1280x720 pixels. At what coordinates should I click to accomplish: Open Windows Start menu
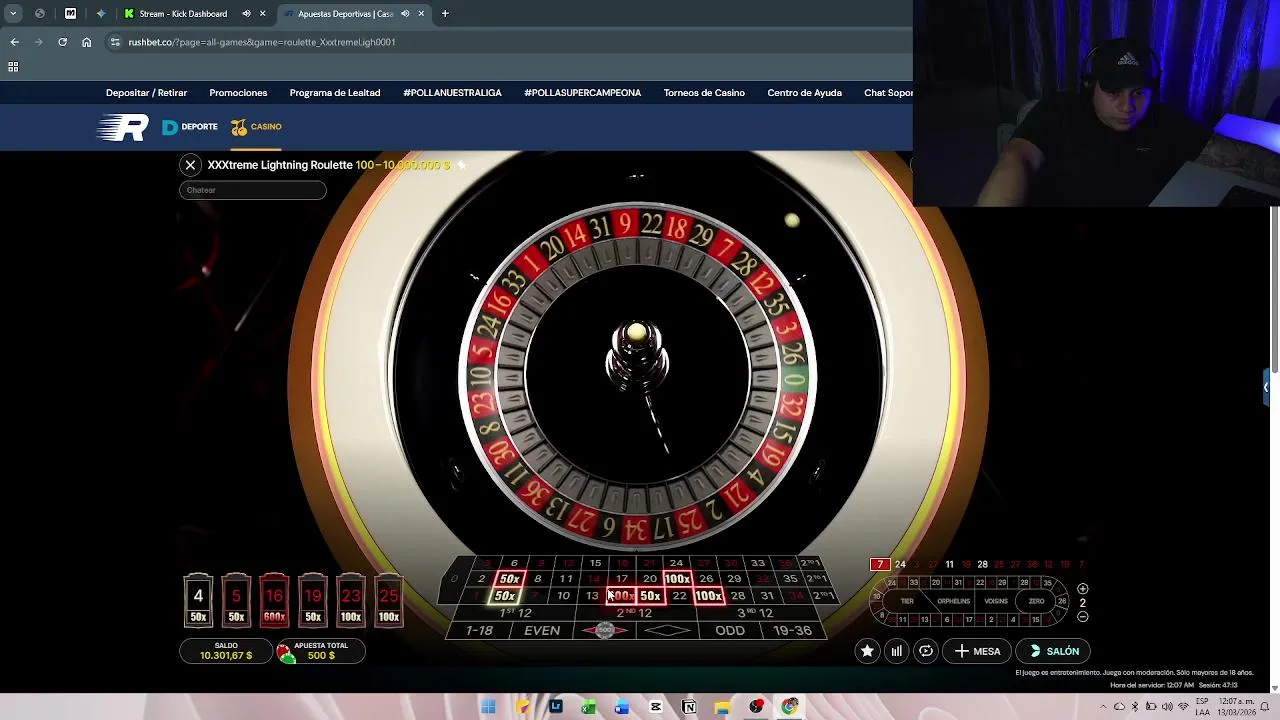point(488,707)
